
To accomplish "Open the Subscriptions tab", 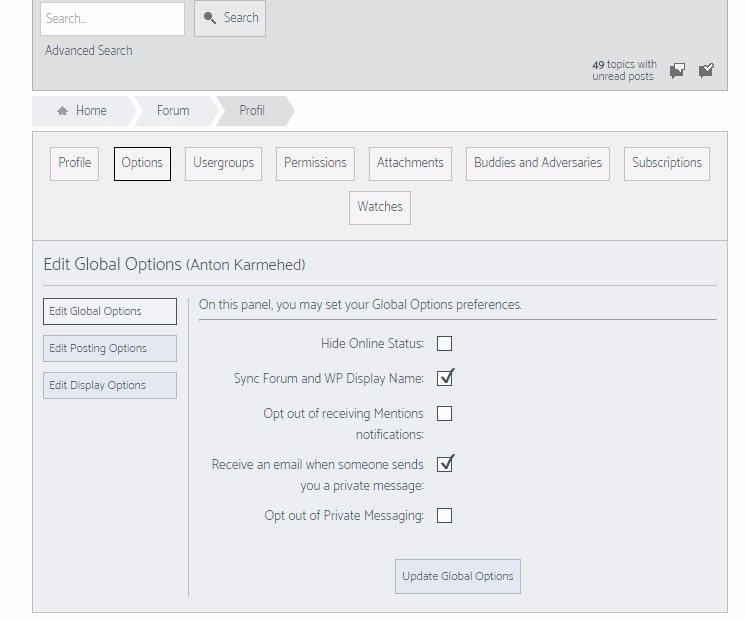I will (666, 163).
